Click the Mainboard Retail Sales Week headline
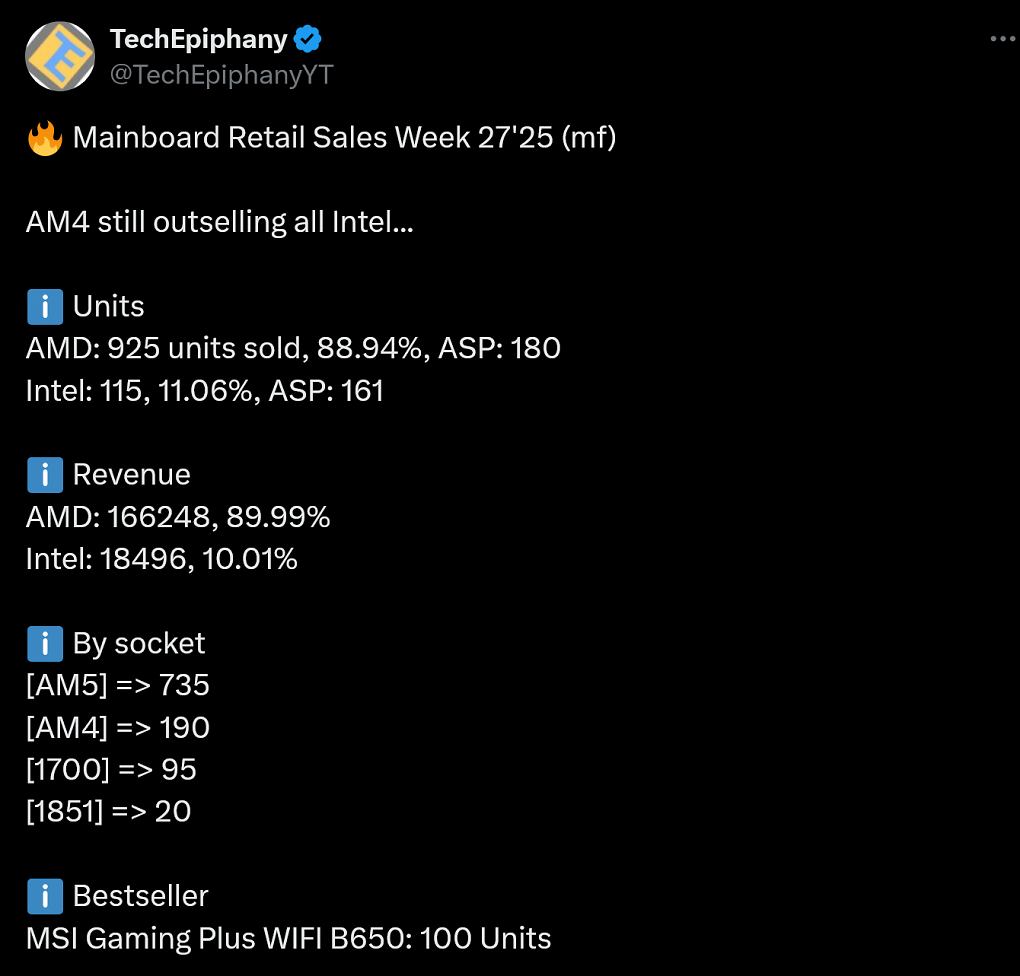Viewport: 1020px width, 976px height. click(x=345, y=138)
